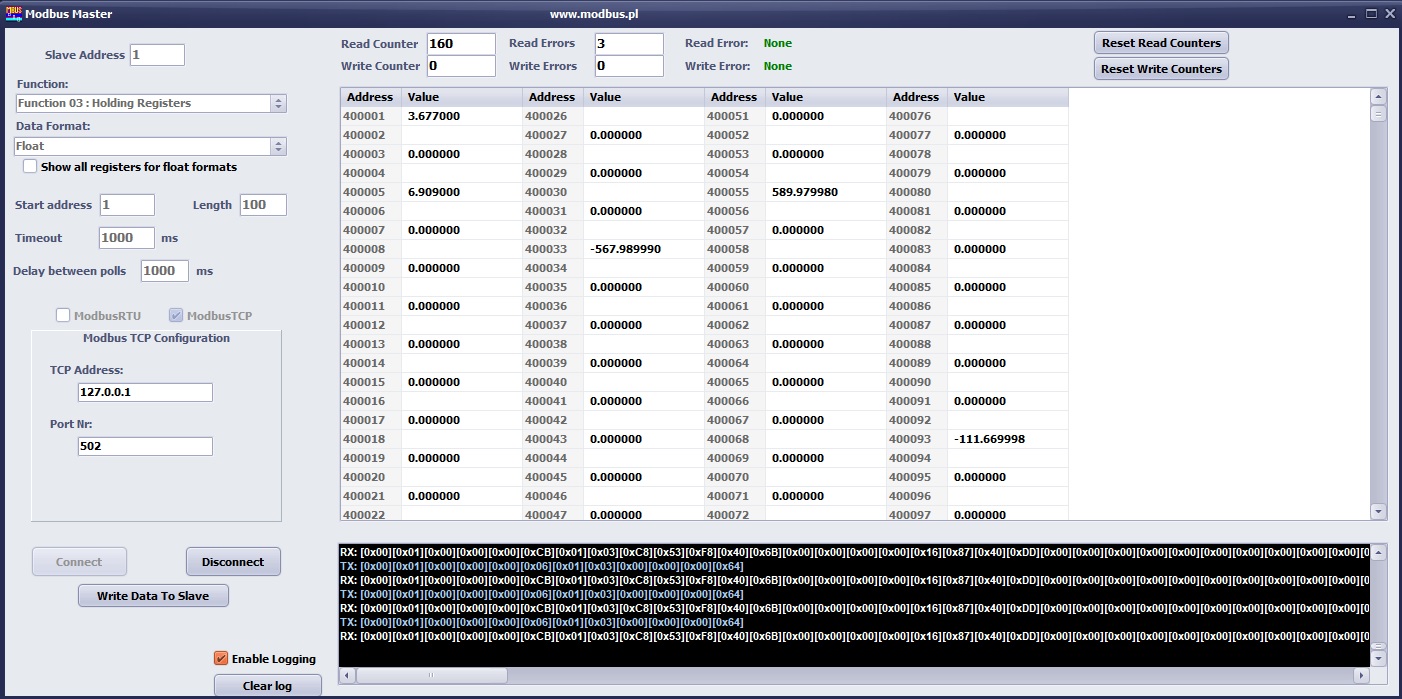
Task: Click the first Value column header
Action: [462, 97]
